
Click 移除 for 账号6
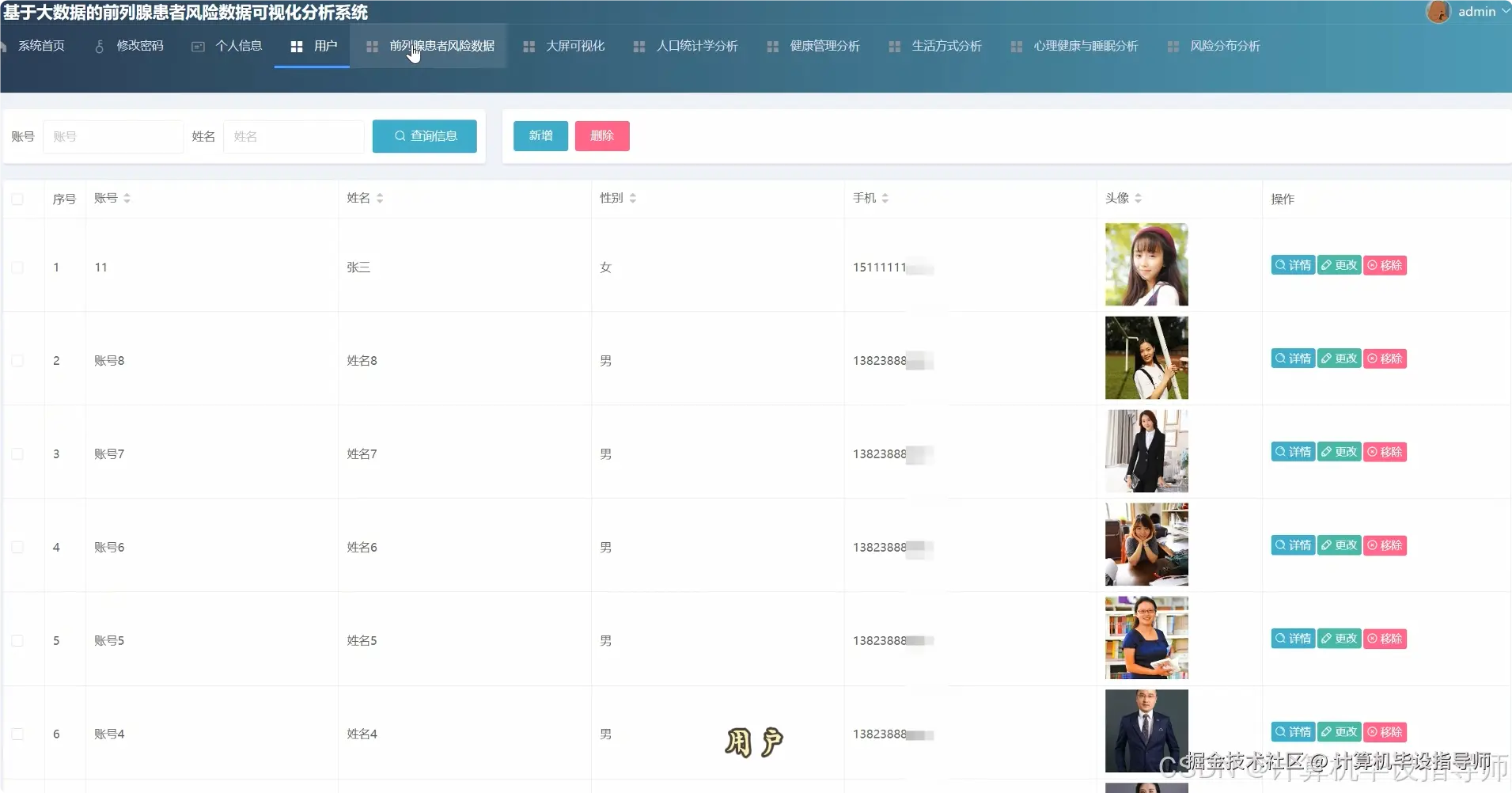click(x=1385, y=545)
